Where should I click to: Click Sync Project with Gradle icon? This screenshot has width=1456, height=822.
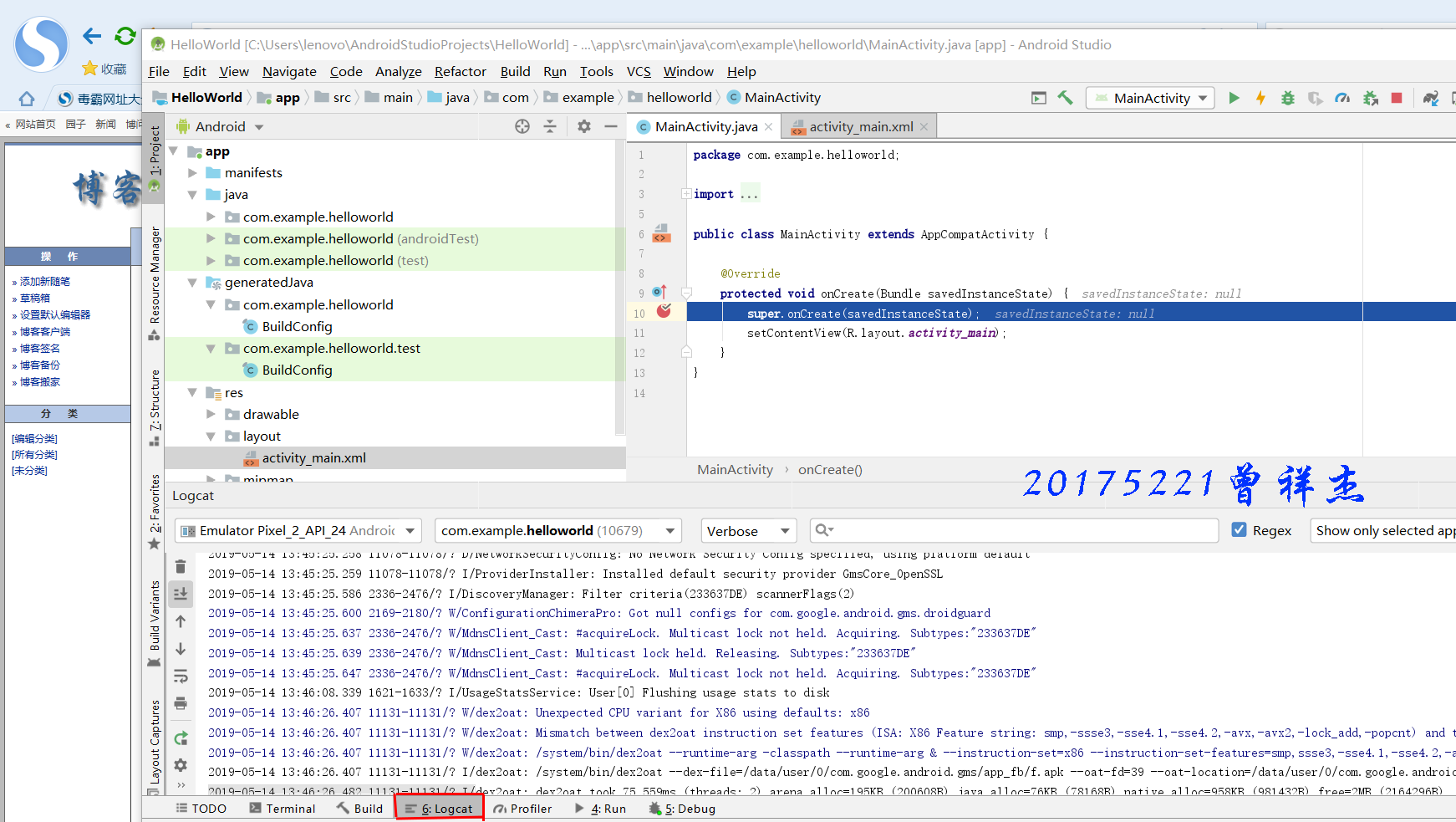click(1431, 98)
